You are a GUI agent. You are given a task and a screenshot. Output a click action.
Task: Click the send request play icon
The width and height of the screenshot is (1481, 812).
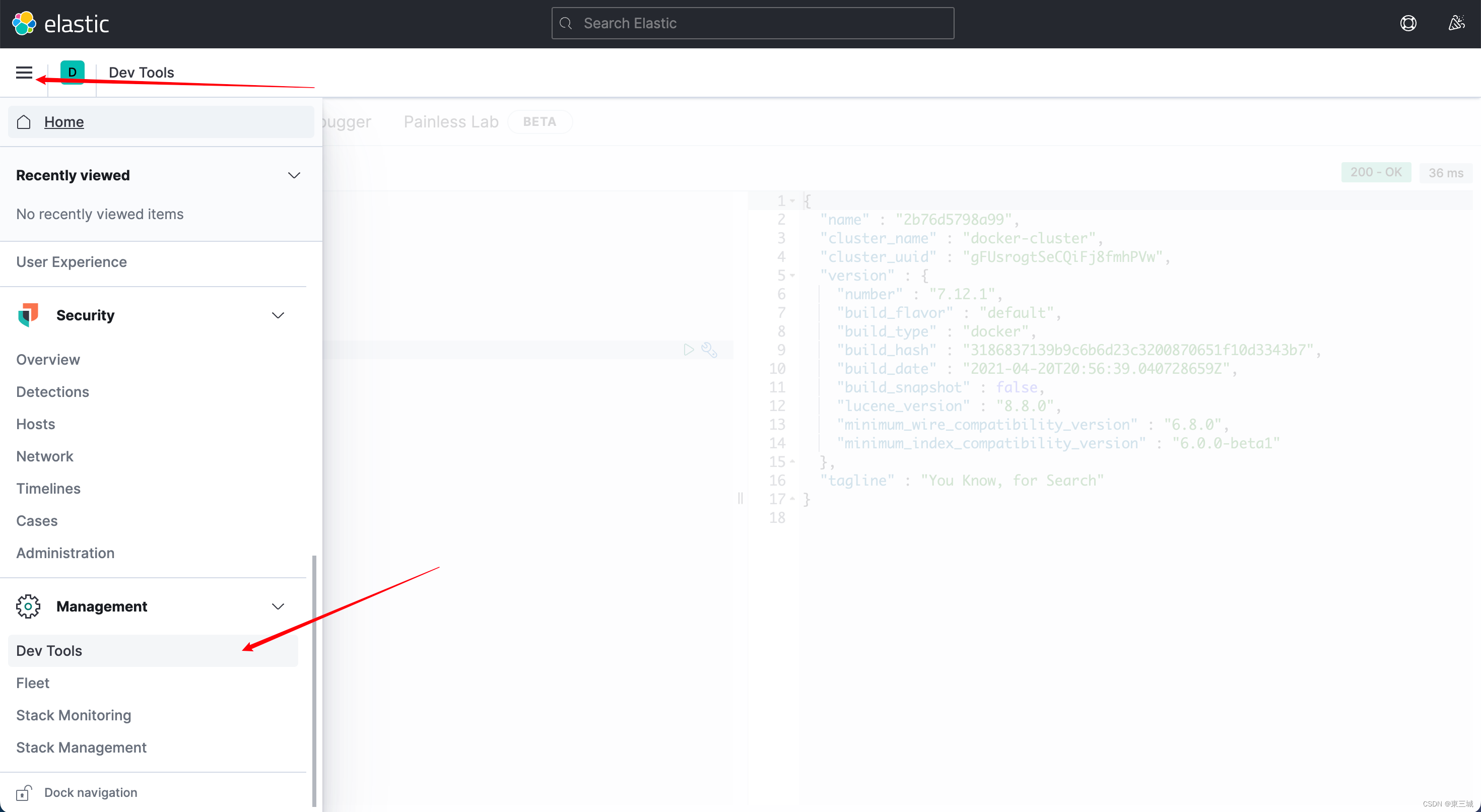[689, 350]
